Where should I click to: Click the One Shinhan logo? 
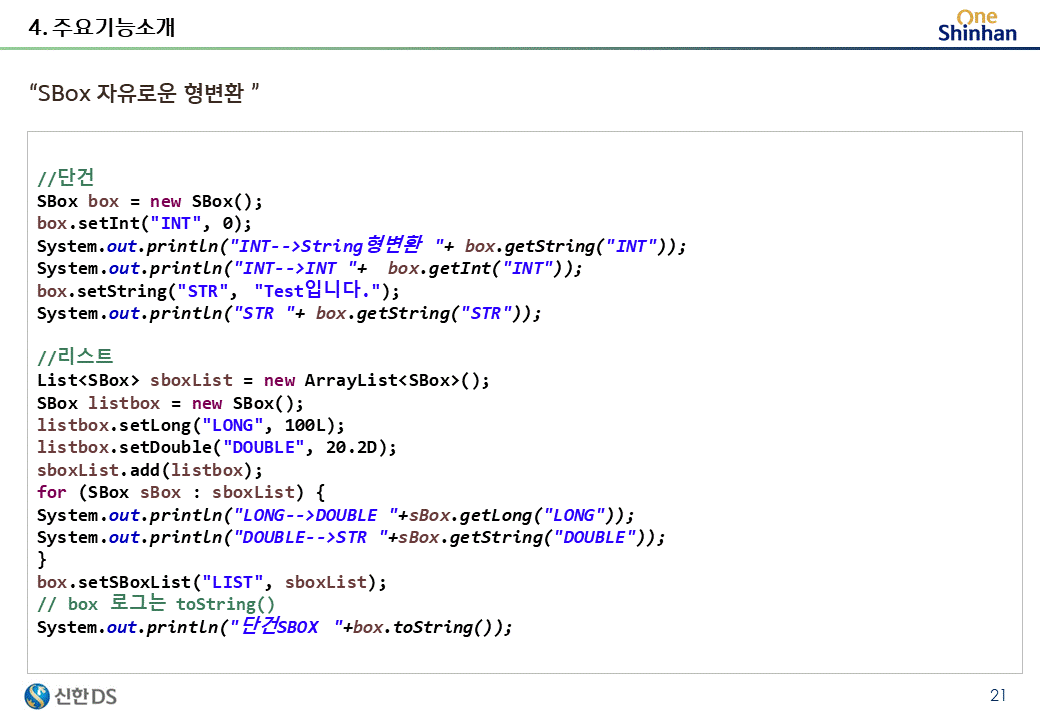tap(977, 26)
